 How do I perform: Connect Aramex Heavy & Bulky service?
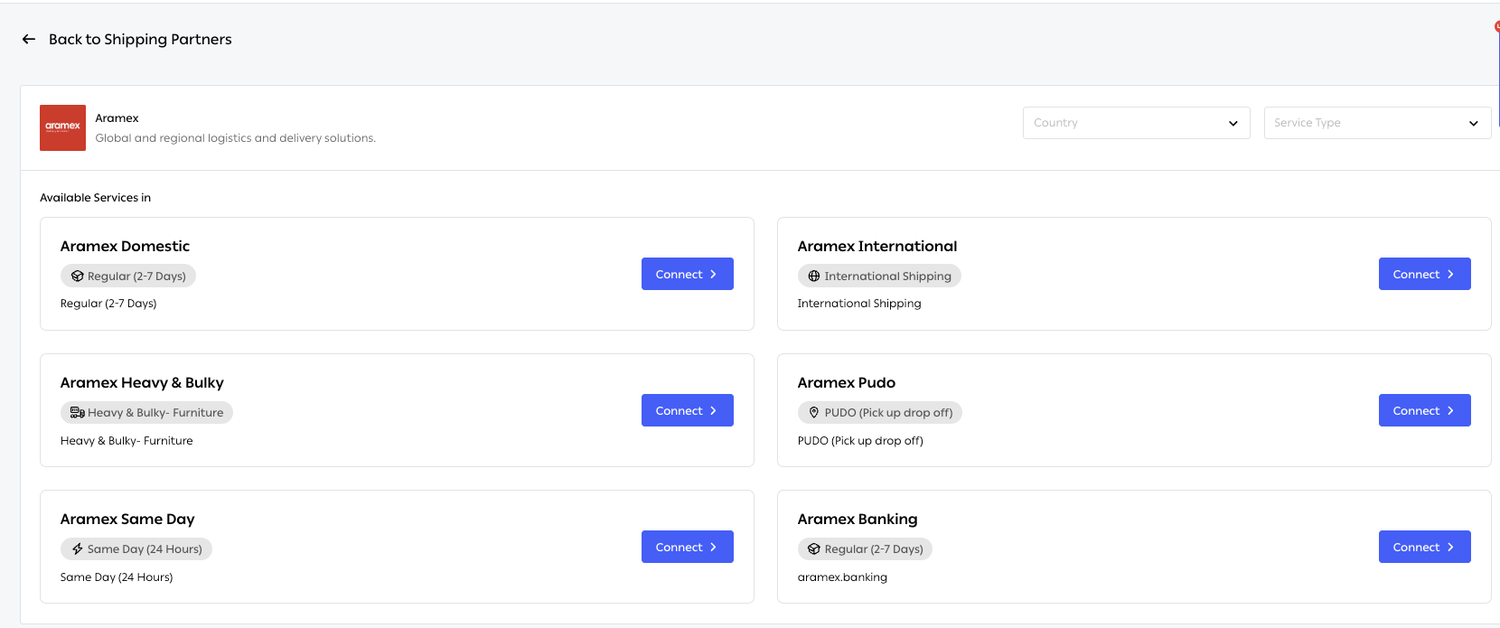pos(687,410)
